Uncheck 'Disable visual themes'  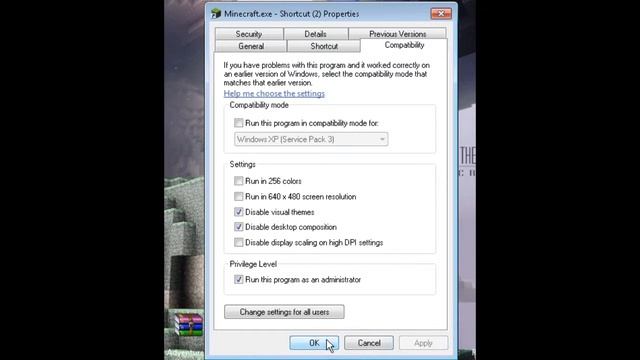(x=238, y=212)
